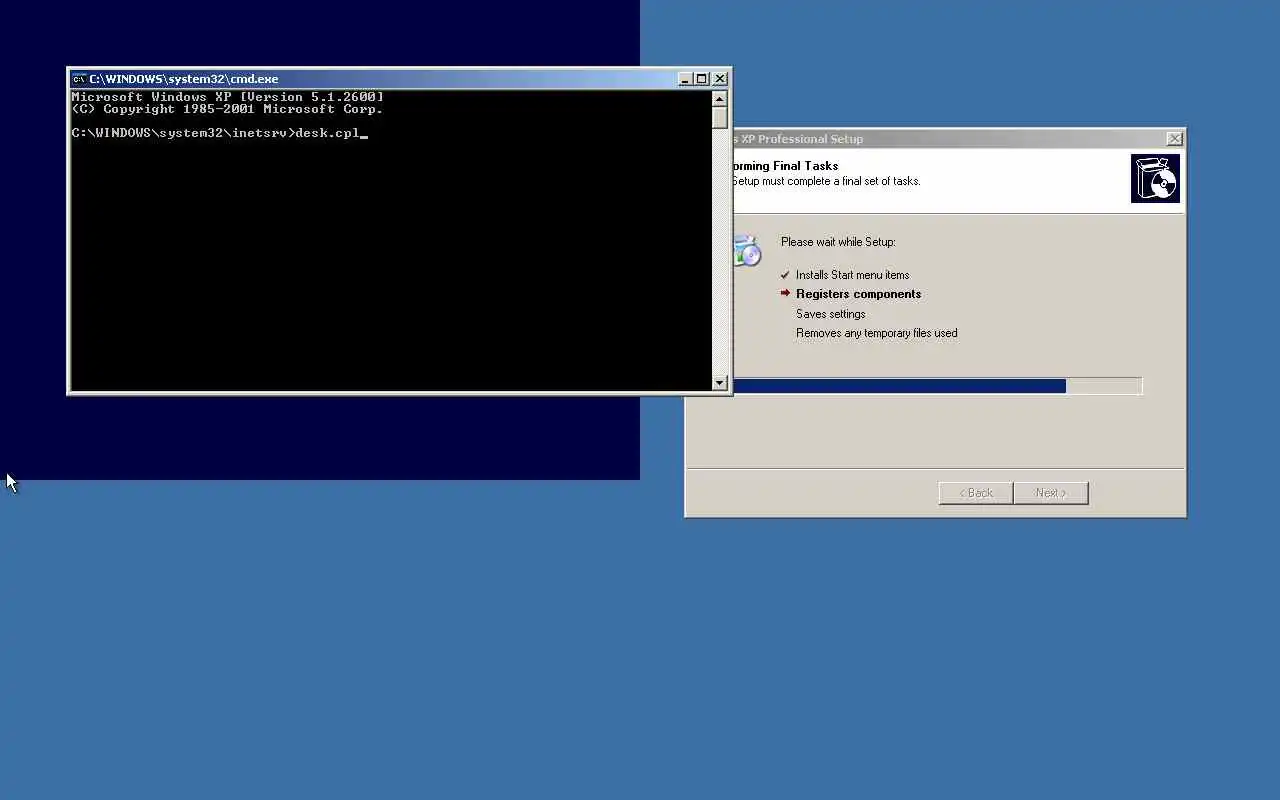The height and width of the screenshot is (800, 1280).
Task: Click the cmd scrollbar down arrow
Action: point(720,382)
